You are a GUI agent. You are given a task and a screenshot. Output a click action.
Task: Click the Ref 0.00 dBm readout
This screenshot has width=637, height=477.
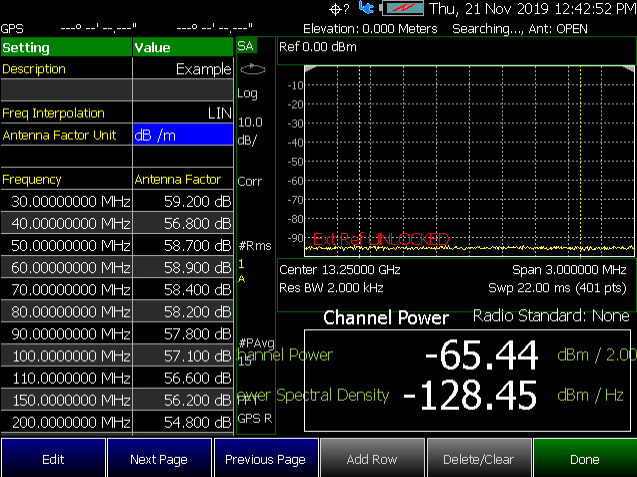pos(318,47)
